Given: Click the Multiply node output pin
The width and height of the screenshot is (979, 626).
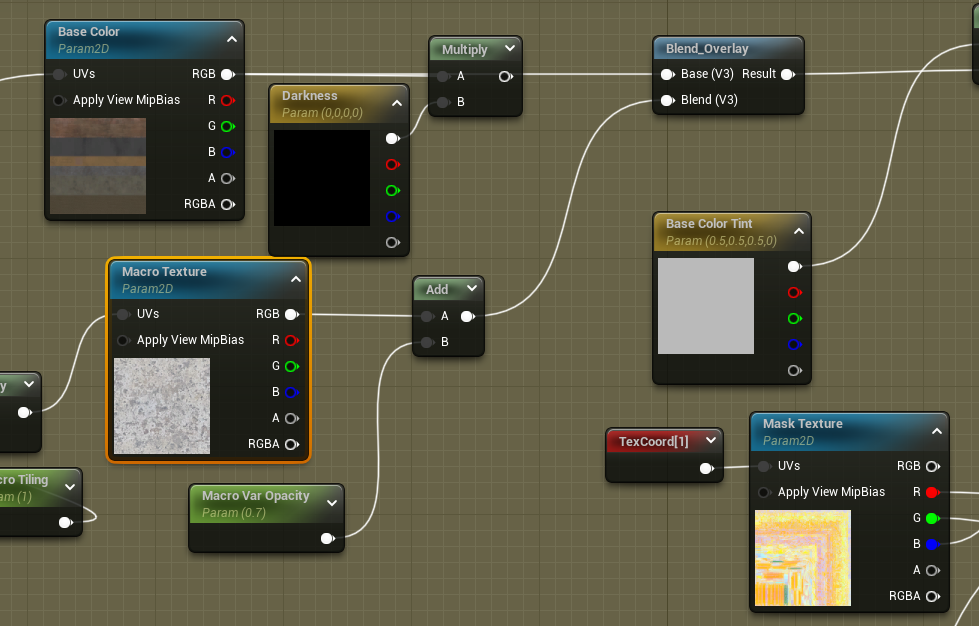Looking at the screenshot, I should 506,76.
